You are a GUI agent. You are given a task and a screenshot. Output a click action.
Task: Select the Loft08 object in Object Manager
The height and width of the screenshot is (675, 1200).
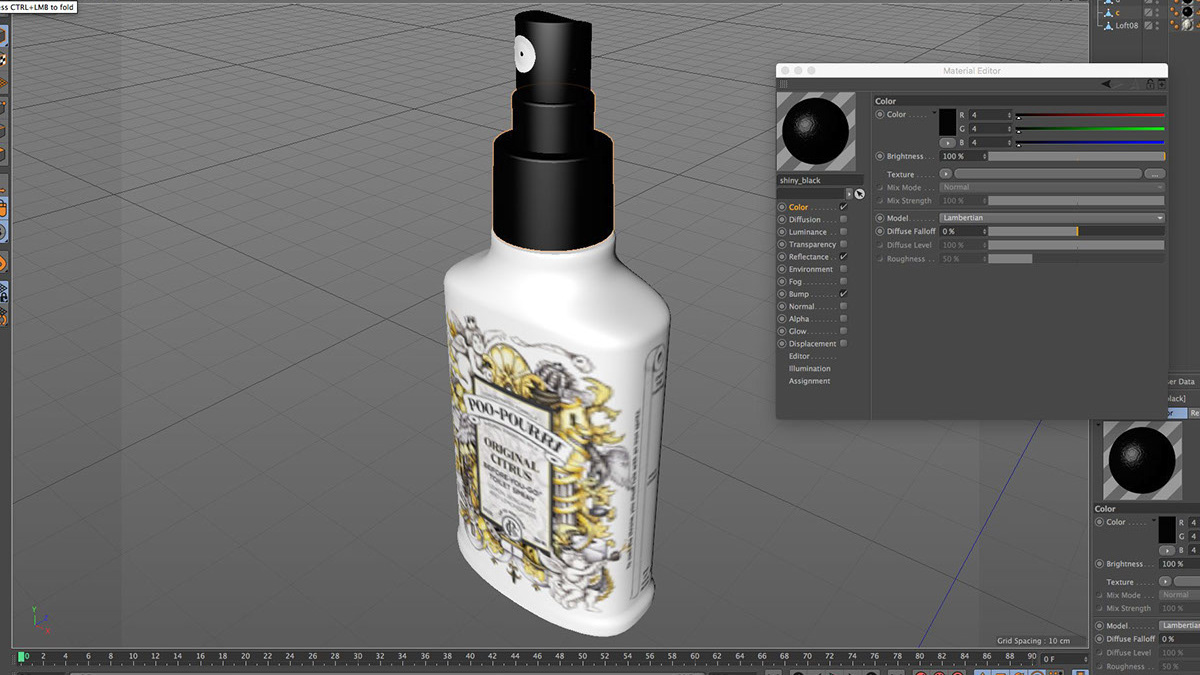pyautogui.click(x=1126, y=25)
